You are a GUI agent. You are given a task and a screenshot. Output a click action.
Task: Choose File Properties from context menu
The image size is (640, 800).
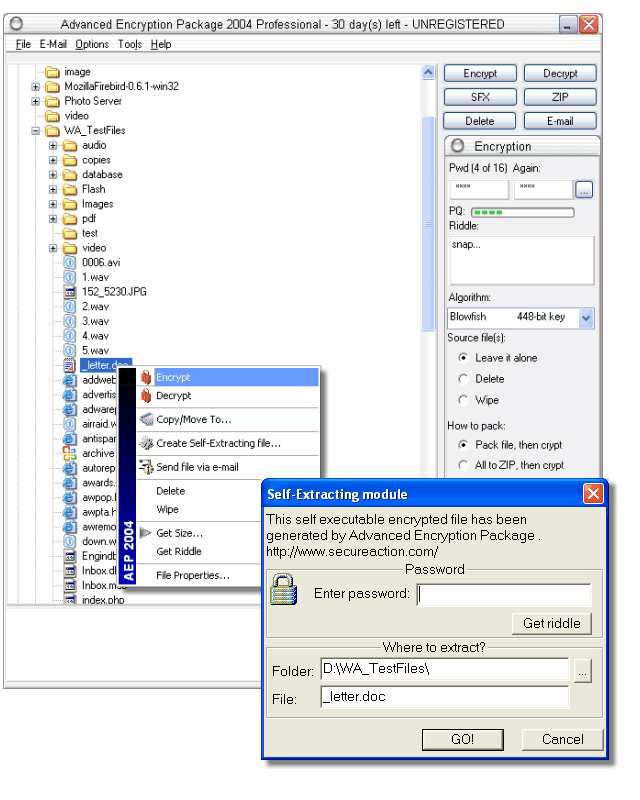click(x=193, y=575)
